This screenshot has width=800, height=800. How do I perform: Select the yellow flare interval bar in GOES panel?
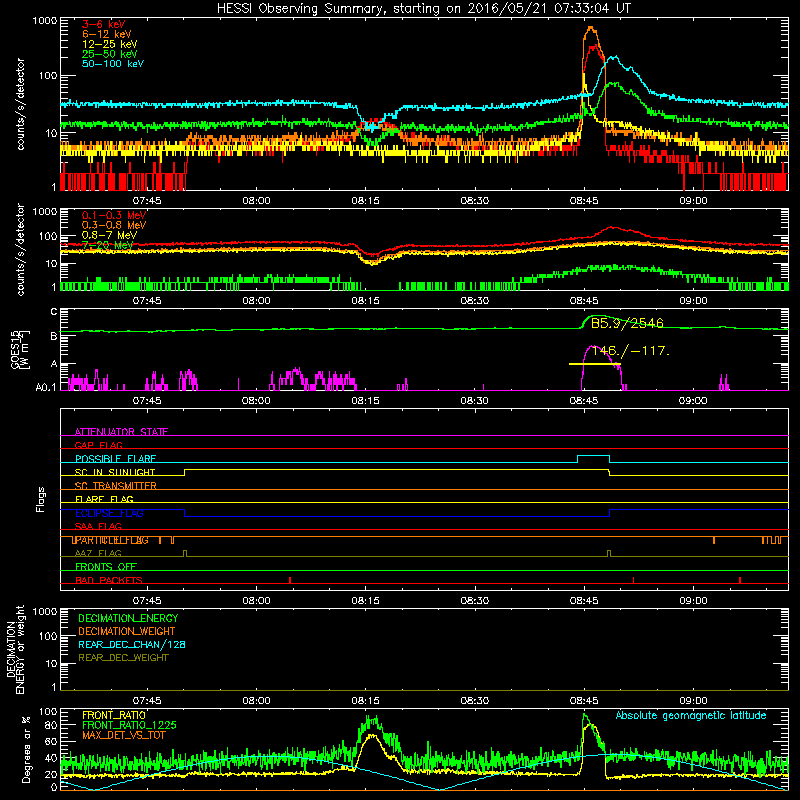point(594,364)
